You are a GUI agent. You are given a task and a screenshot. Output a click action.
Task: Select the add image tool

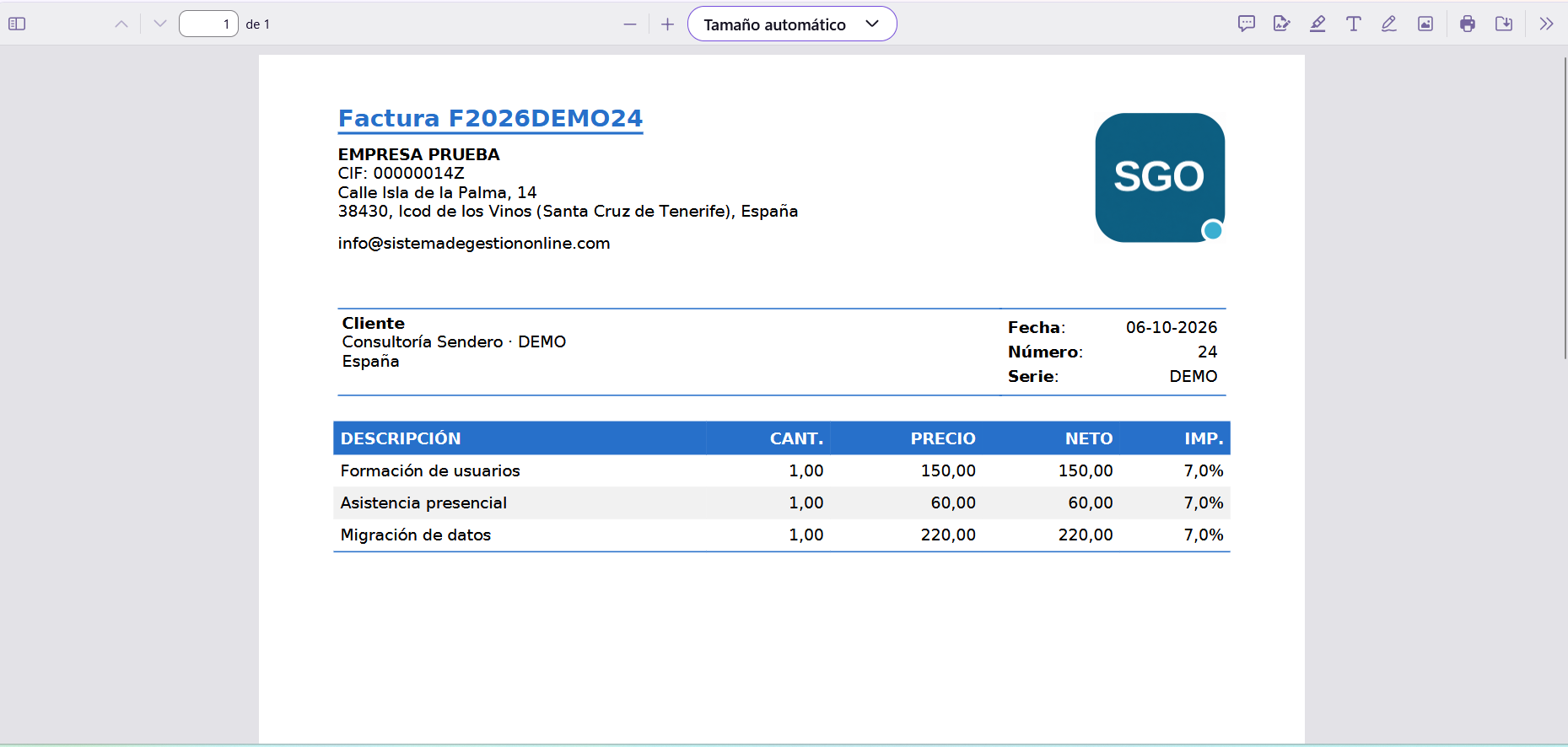(1425, 24)
